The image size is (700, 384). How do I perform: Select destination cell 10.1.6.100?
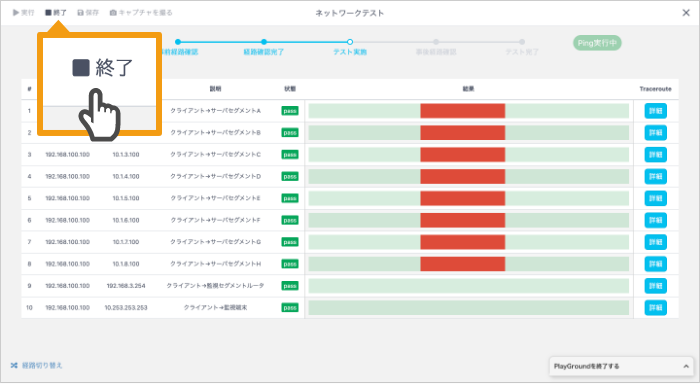(126, 220)
